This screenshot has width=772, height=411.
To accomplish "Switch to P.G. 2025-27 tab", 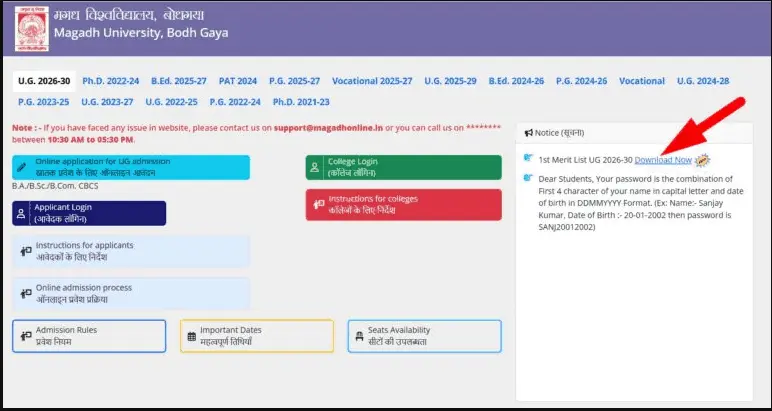I will [294, 81].
